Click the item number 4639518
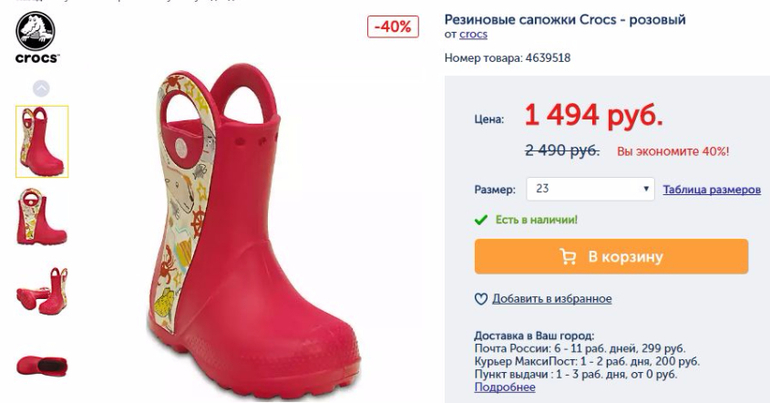770x403 pixels. (547, 58)
